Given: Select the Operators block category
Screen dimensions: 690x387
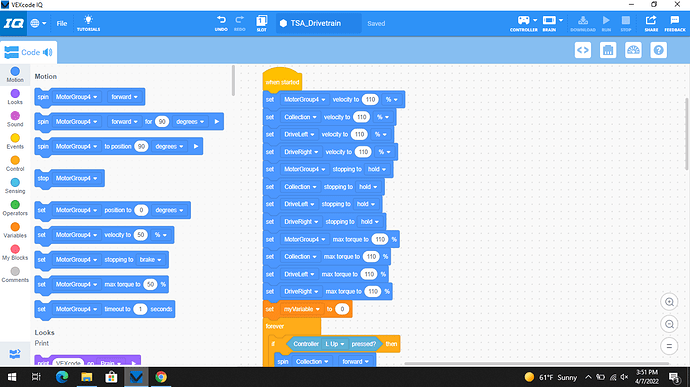Looking at the screenshot, I should (15, 208).
